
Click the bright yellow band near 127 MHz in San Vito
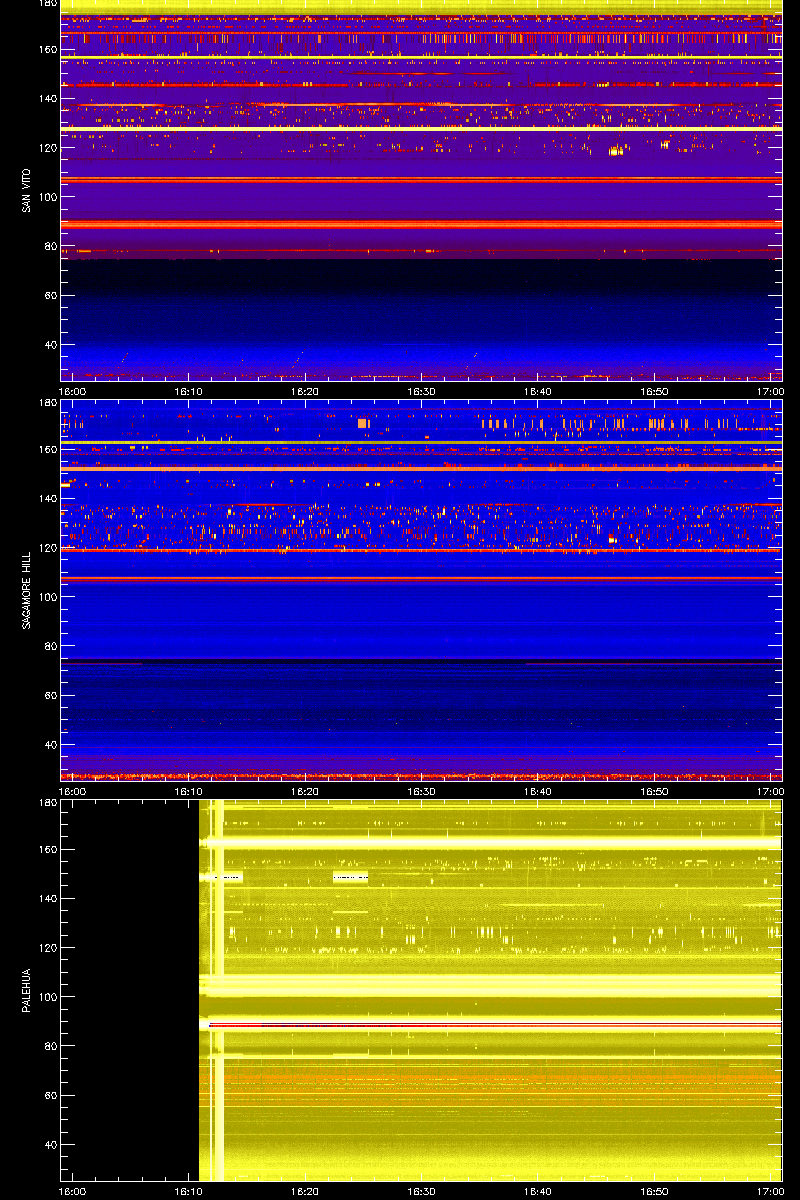click(421, 128)
